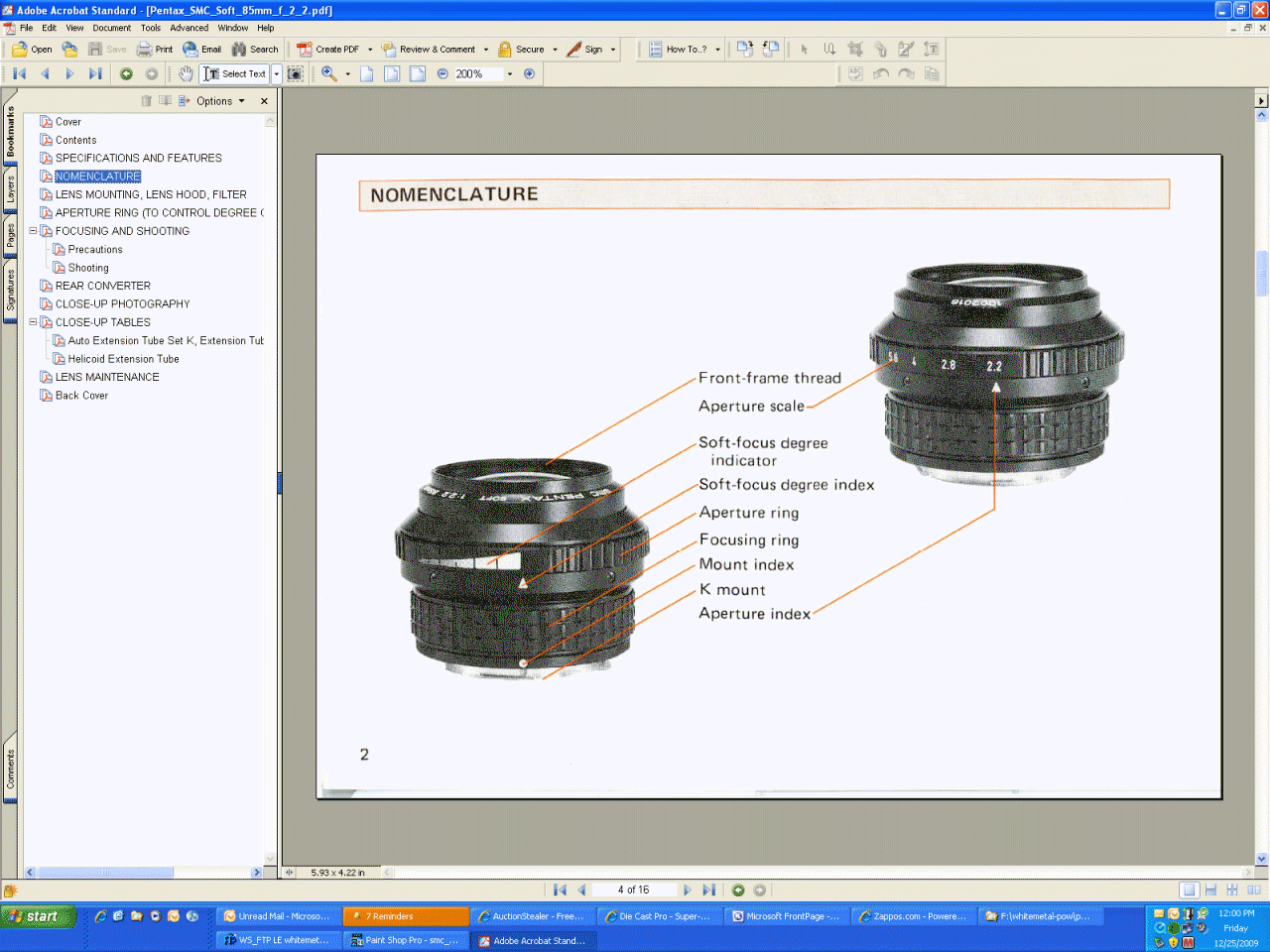Click the Open file toolbar button
Viewport: 1270px width, 952px height.
(32, 49)
